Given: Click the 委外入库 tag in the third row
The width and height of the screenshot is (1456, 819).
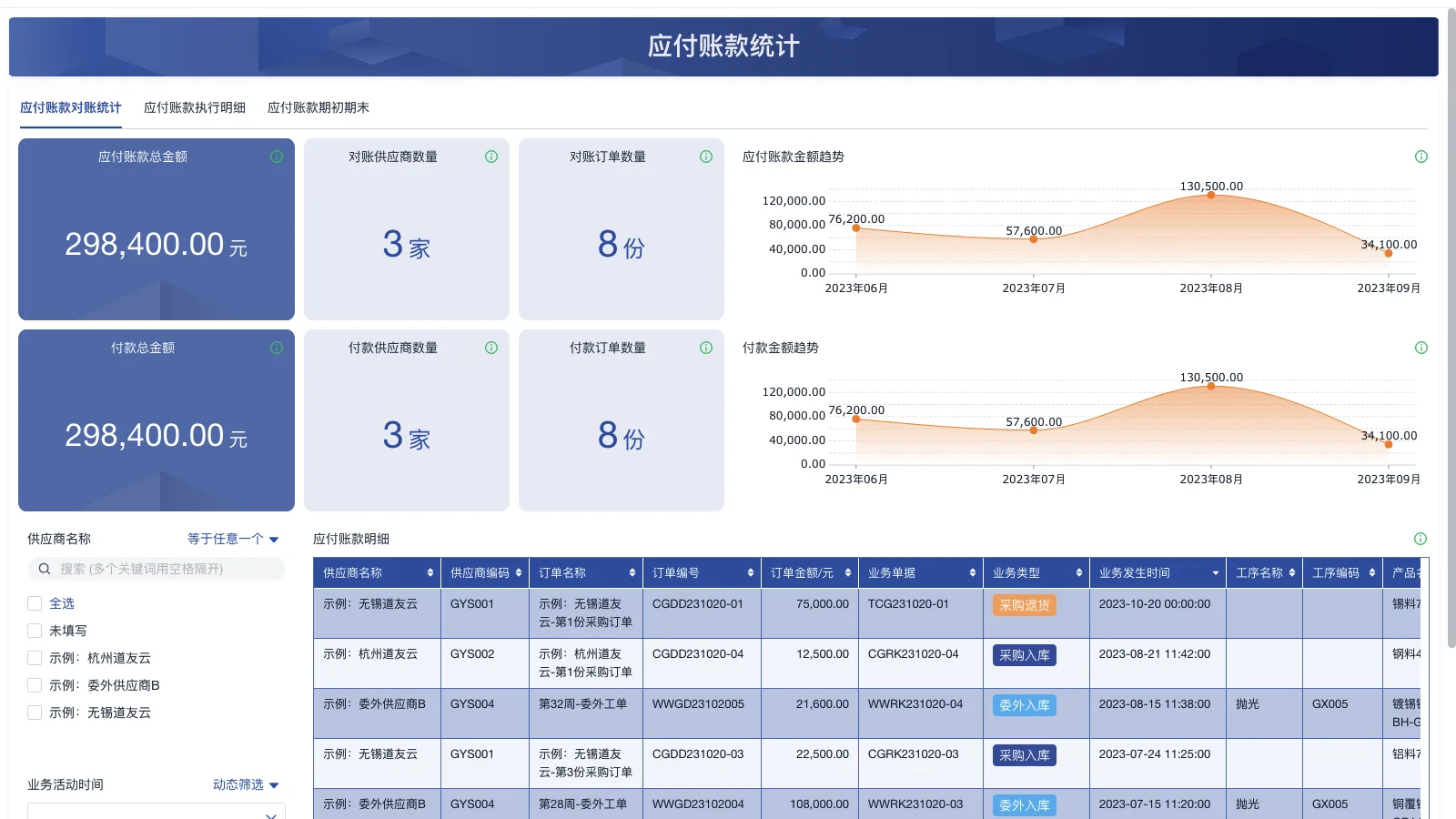Looking at the screenshot, I should 1025,704.
